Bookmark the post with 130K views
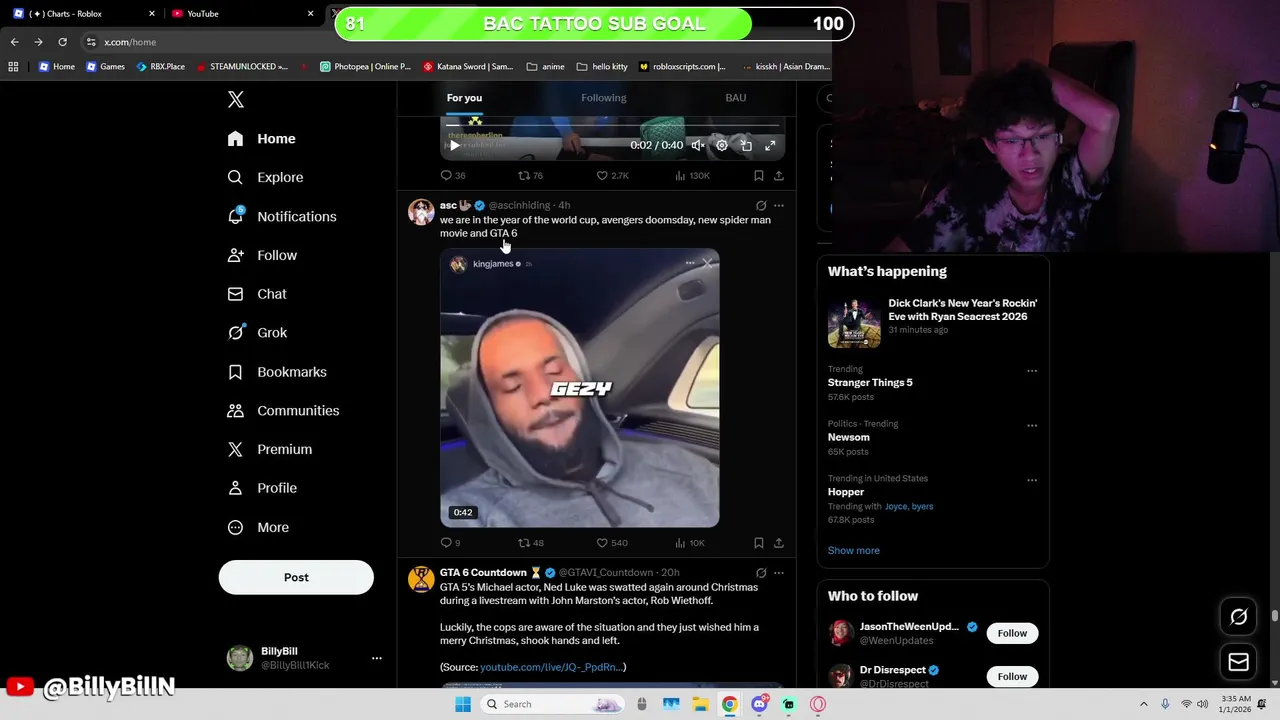Viewport: 1280px width, 720px height. [759, 175]
